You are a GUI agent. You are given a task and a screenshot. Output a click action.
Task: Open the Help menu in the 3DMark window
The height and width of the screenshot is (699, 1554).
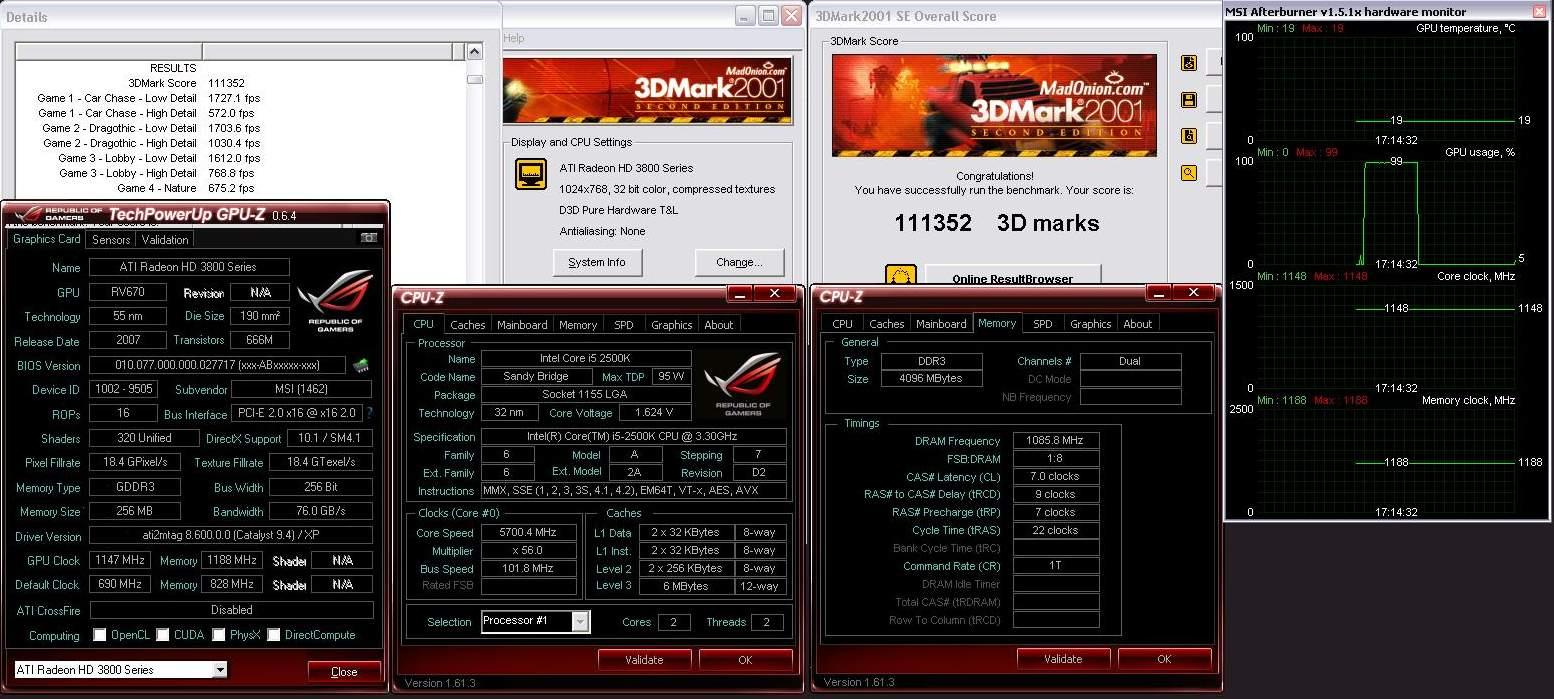pyautogui.click(x=514, y=39)
